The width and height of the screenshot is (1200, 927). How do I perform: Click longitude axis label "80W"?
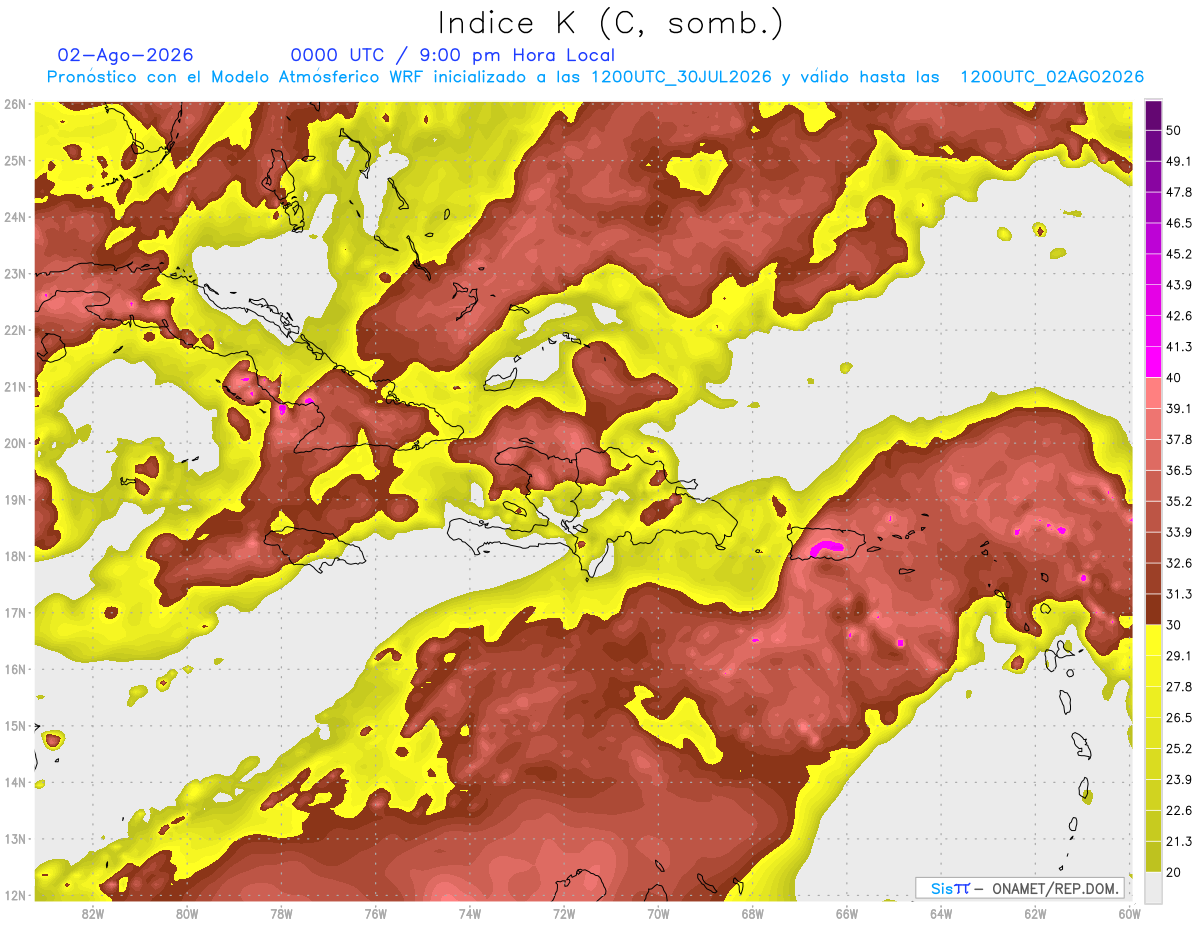pyautogui.click(x=187, y=914)
